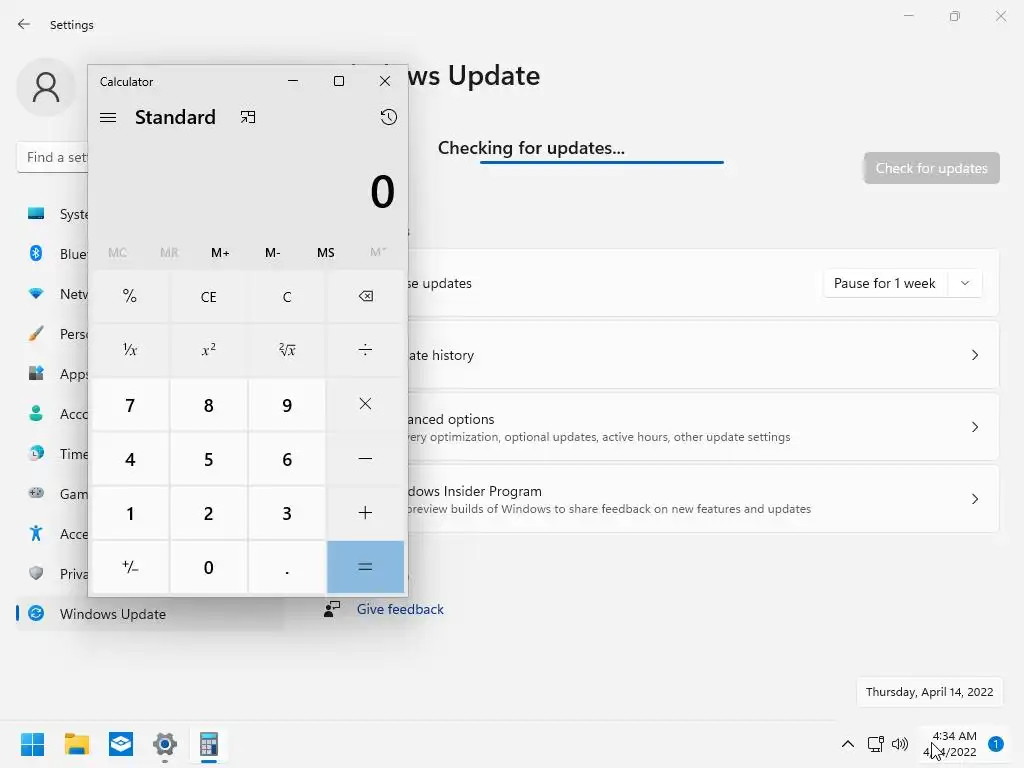
Task: Click digit 5 on Calculator keypad
Action: point(208,459)
